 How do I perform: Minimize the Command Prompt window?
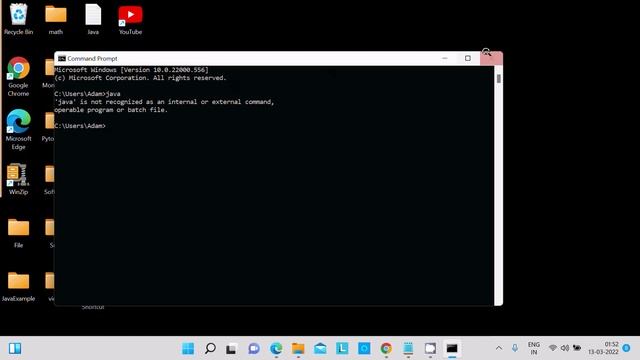445,58
